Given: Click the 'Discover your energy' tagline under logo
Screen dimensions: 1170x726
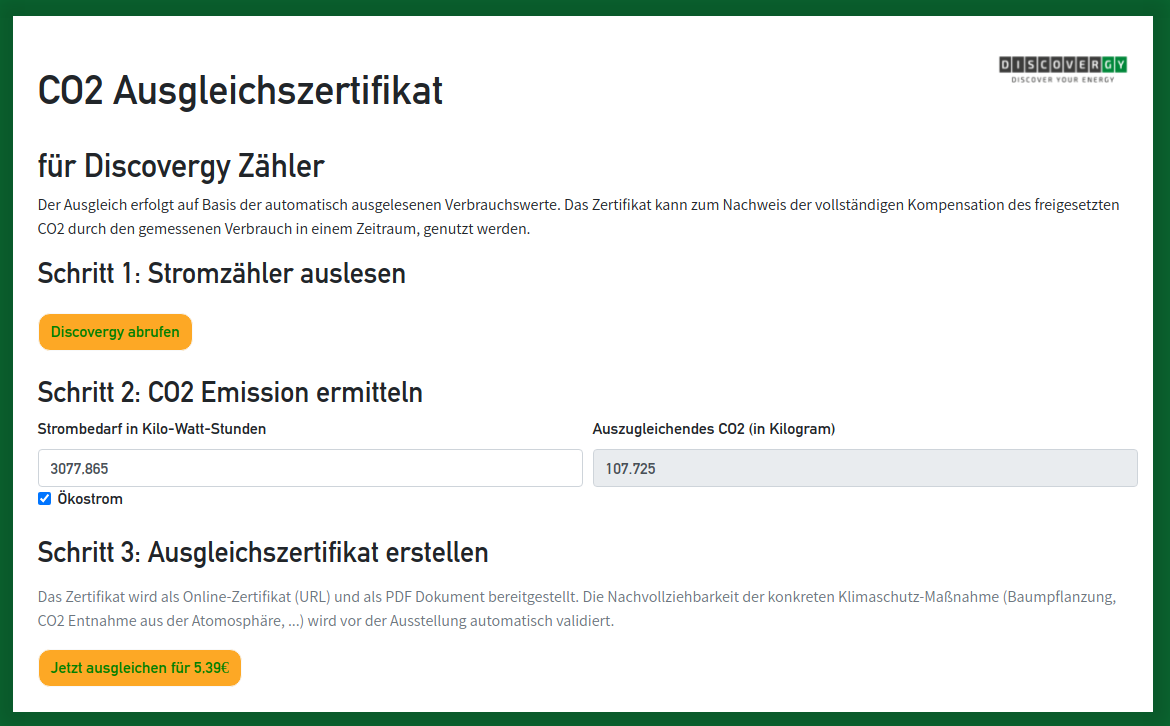Looking at the screenshot, I should pyautogui.click(x=1063, y=79).
